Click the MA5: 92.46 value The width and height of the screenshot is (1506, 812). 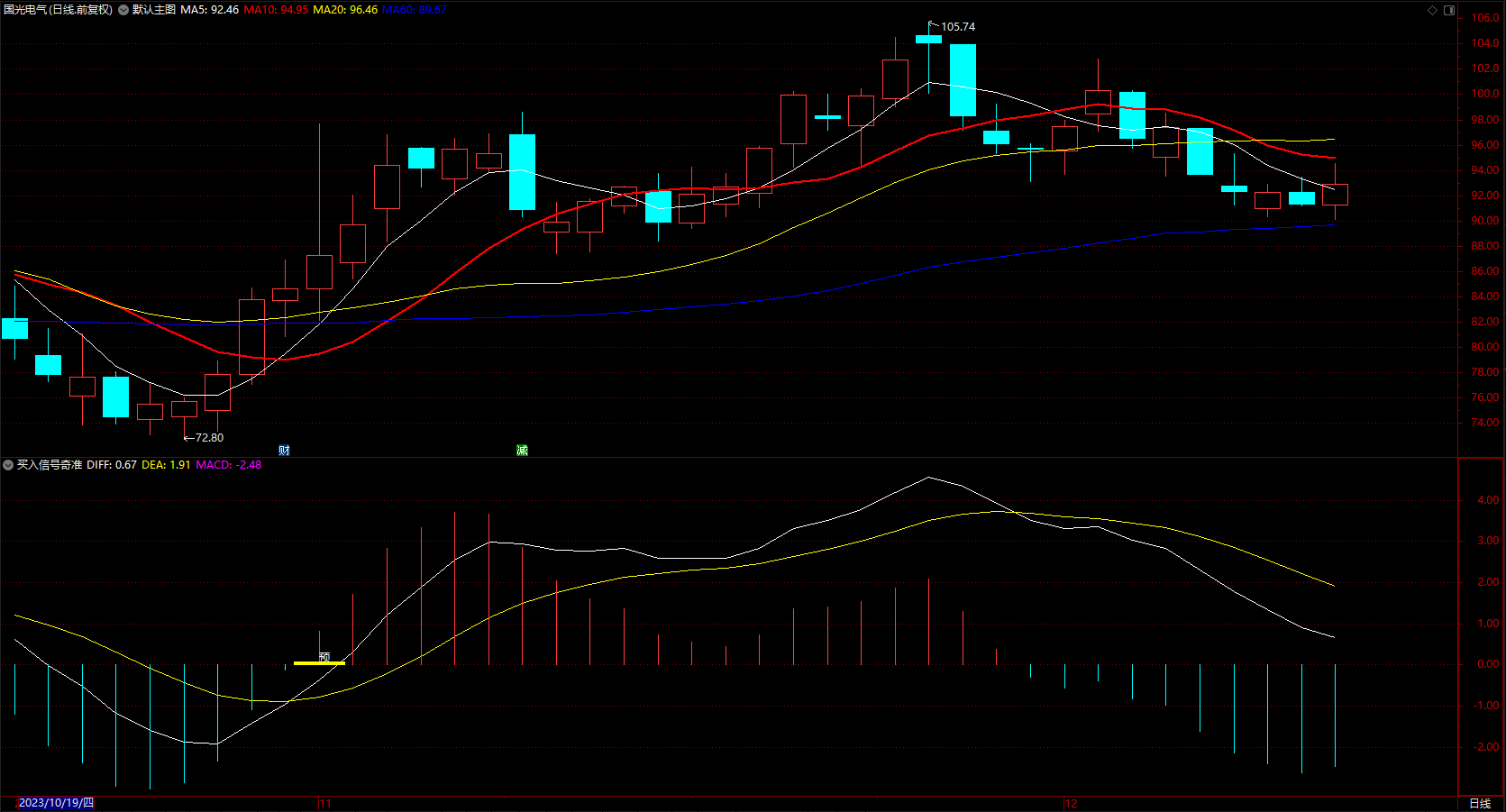pyautogui.click(x=210, y=10)
